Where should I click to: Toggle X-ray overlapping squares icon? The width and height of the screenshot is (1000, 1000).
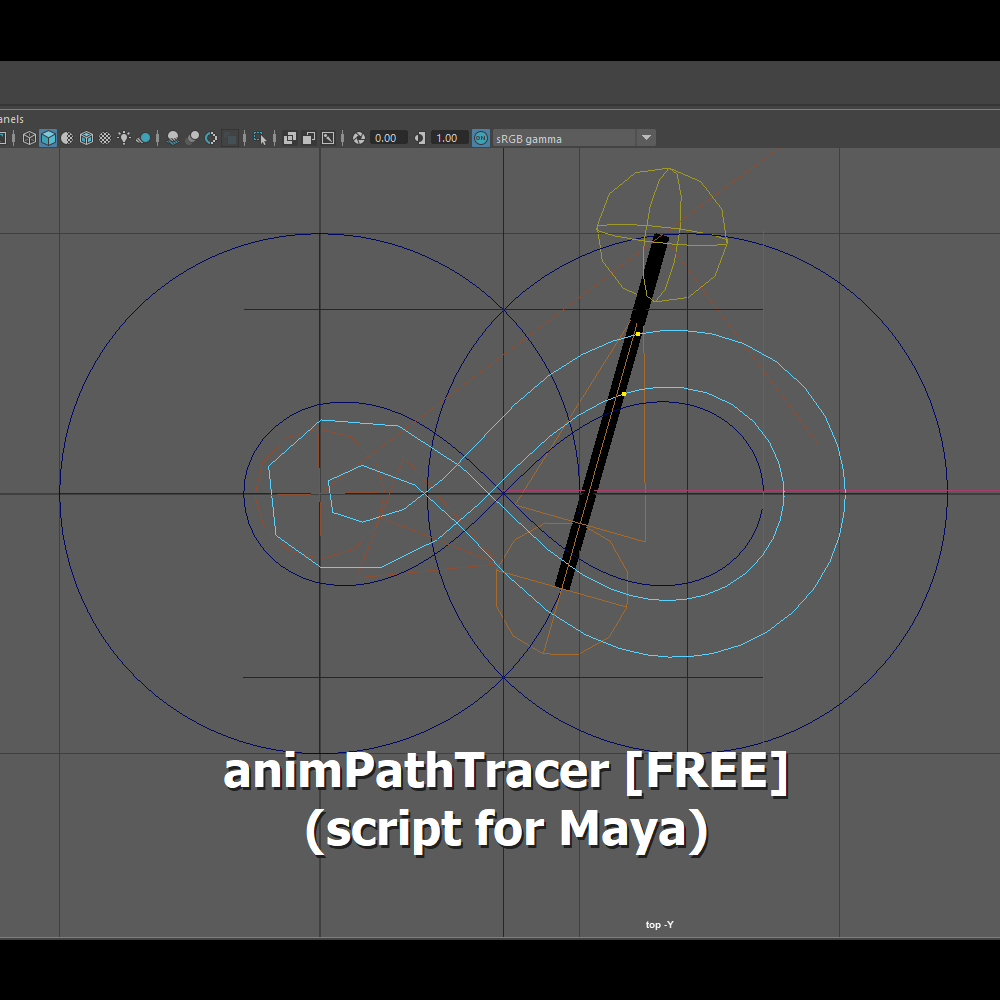click(x=290, y=138)
